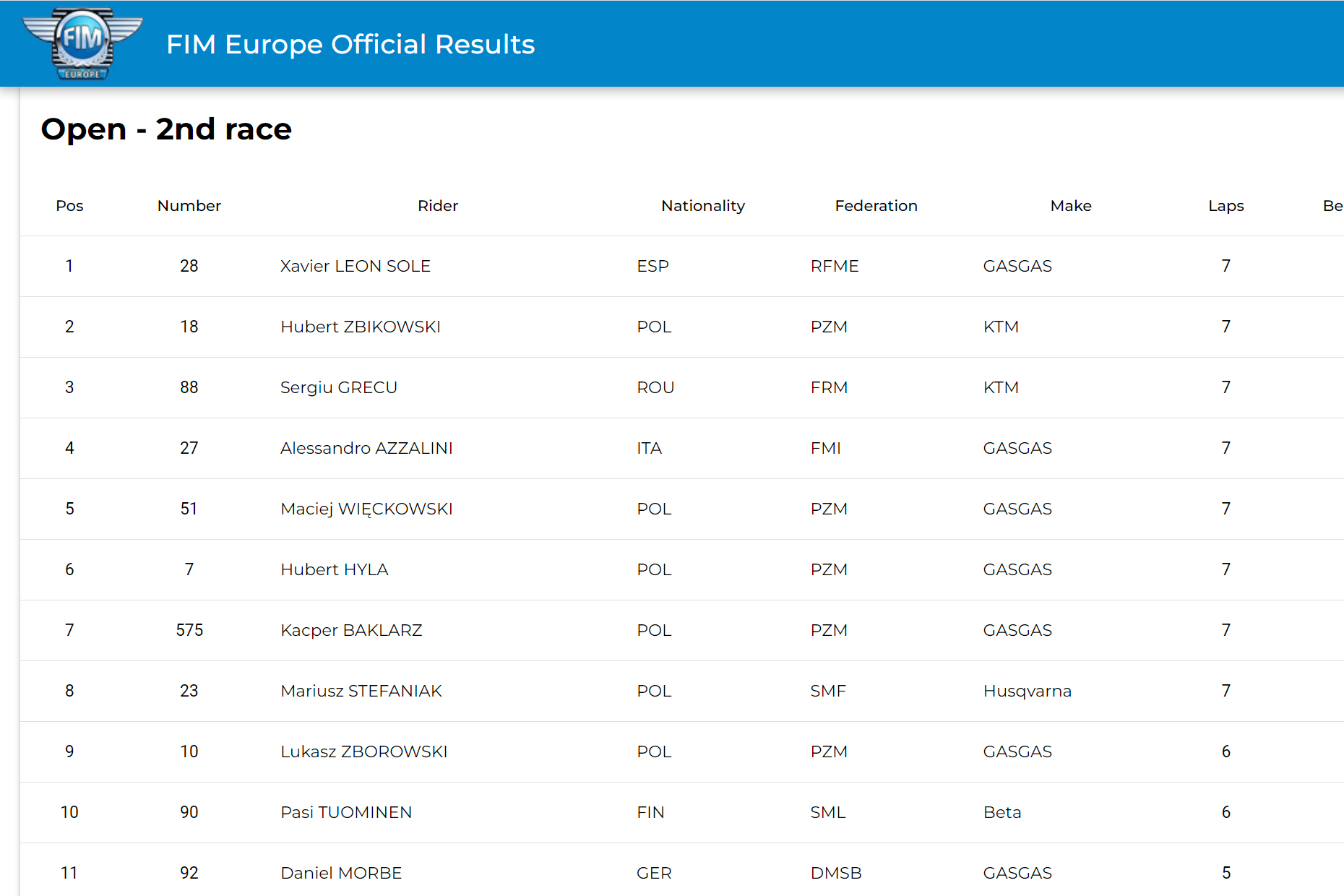Click nationality FIN
Viewport: 1344px width, 896px height.
[650, 812]
